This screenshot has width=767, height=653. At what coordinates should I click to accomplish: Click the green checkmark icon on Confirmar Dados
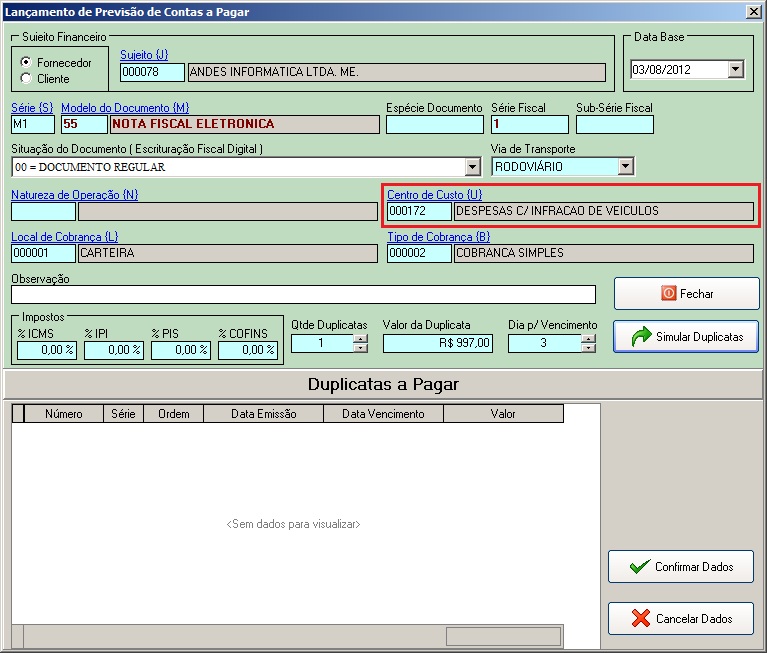click(640, 566)
